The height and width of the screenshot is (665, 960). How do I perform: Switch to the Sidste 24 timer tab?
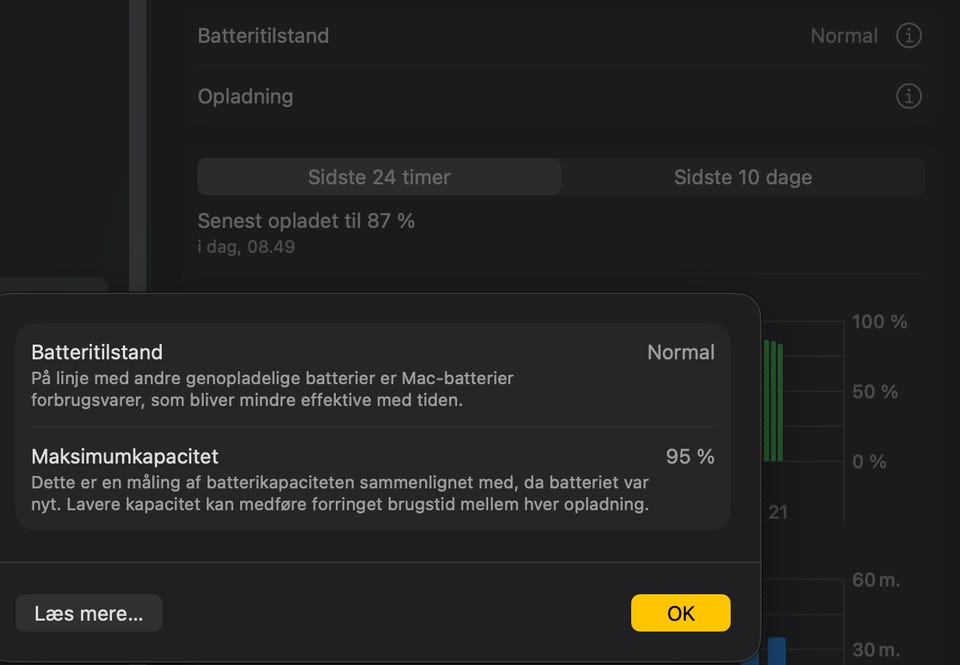click(x=379, y=177)
